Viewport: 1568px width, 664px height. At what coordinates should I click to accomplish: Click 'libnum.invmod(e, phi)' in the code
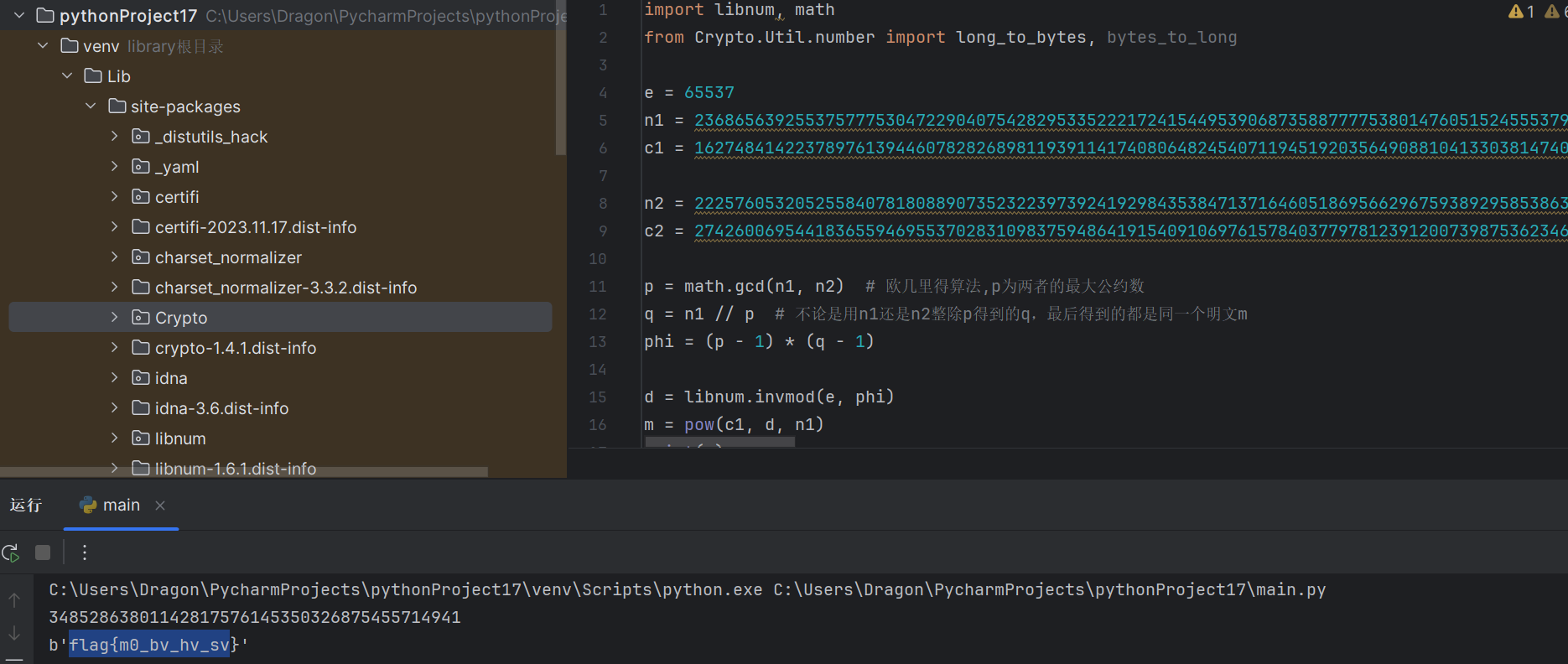pyautogui.click(x=789, y=397)
